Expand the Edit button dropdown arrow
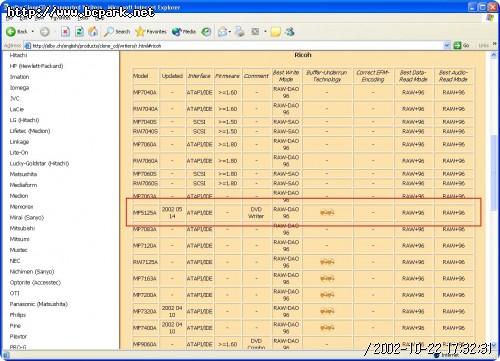This screenshot has height=361, width=500. 265,32
